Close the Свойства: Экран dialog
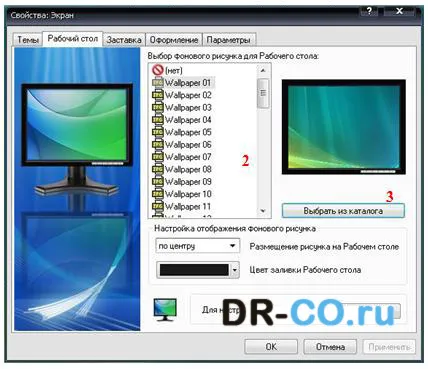This screenshot has height=369, width=428. [x=399, y=11]
